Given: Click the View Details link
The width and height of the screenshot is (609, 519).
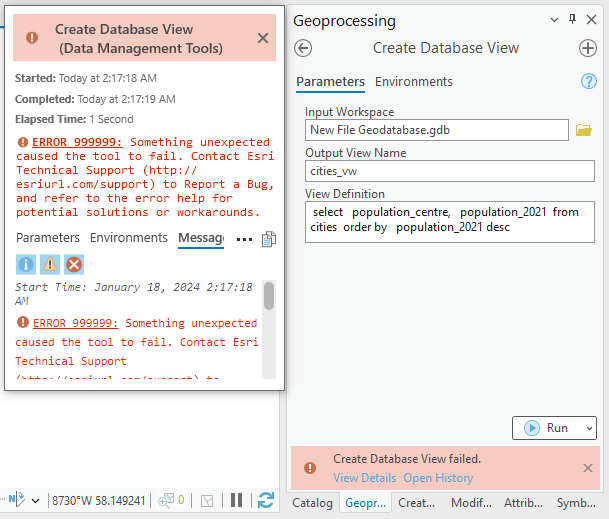Looking at the screenshot, I should point(364,478).
